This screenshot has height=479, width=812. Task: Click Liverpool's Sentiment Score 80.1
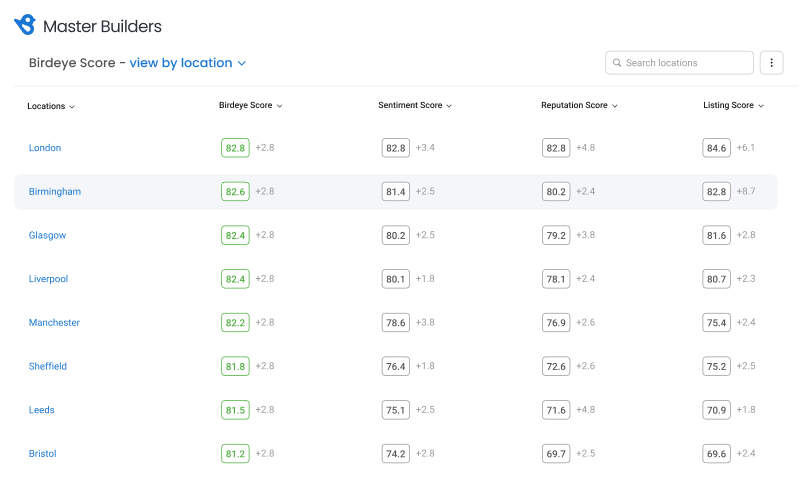click(x=396, y=279)
